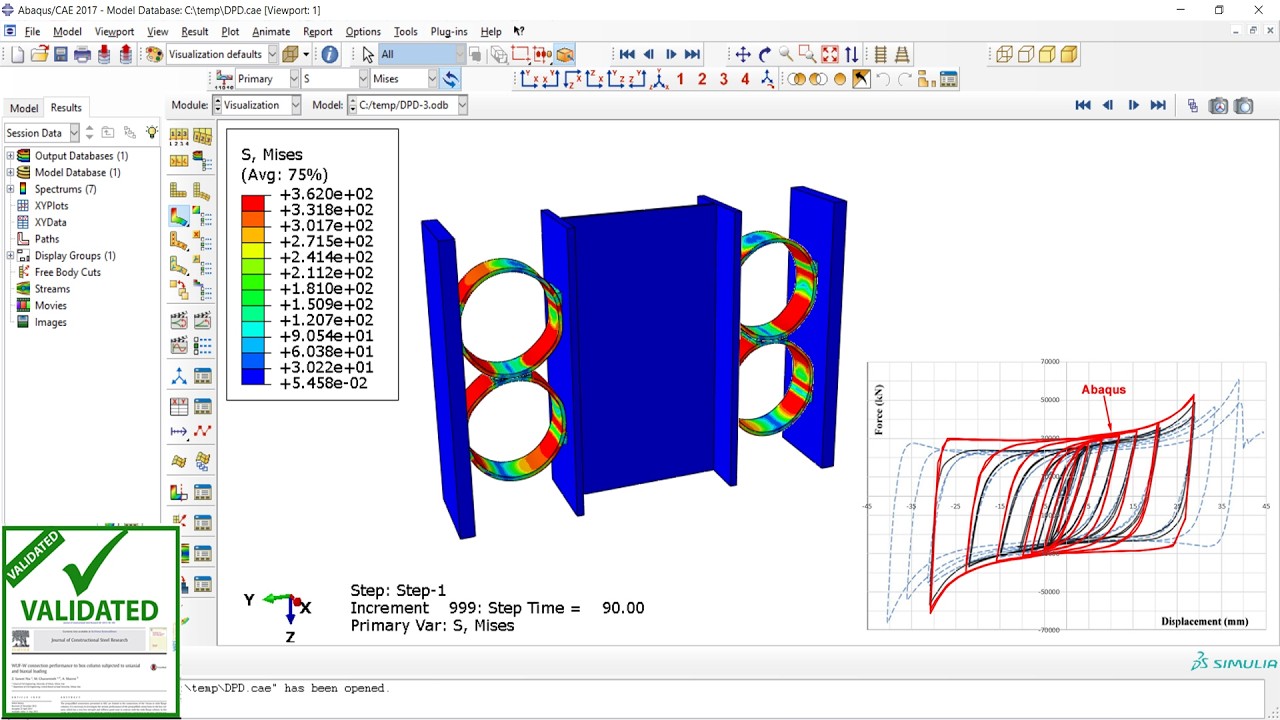
Task: Select Movies in the results tree
Action: click(50, 306)
